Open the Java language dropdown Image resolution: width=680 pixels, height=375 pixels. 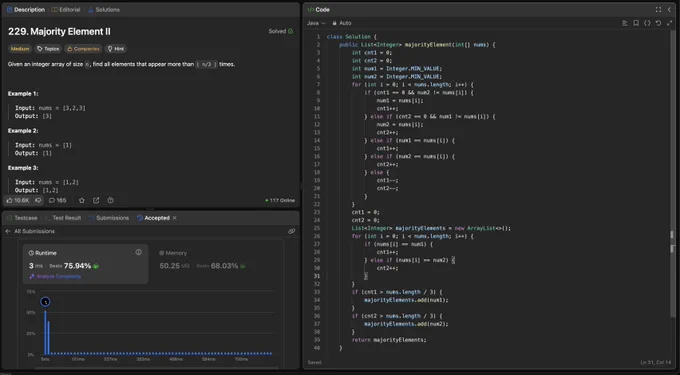pyautogui.click(x=316, y=23)
